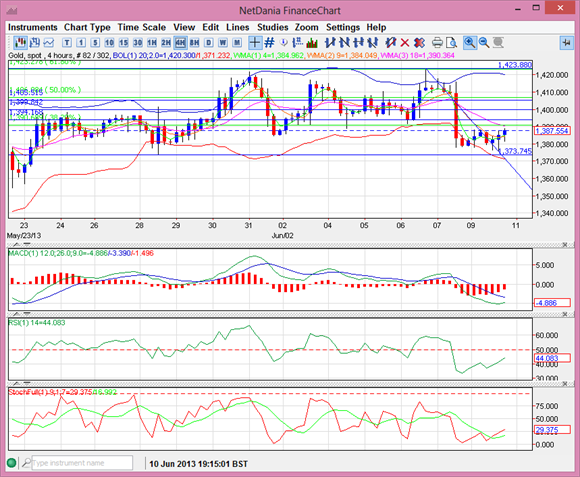The height and width of the screenshot is (477, 580).
Task: Select the line chart type icon
Action: click(x=49, y=43)
